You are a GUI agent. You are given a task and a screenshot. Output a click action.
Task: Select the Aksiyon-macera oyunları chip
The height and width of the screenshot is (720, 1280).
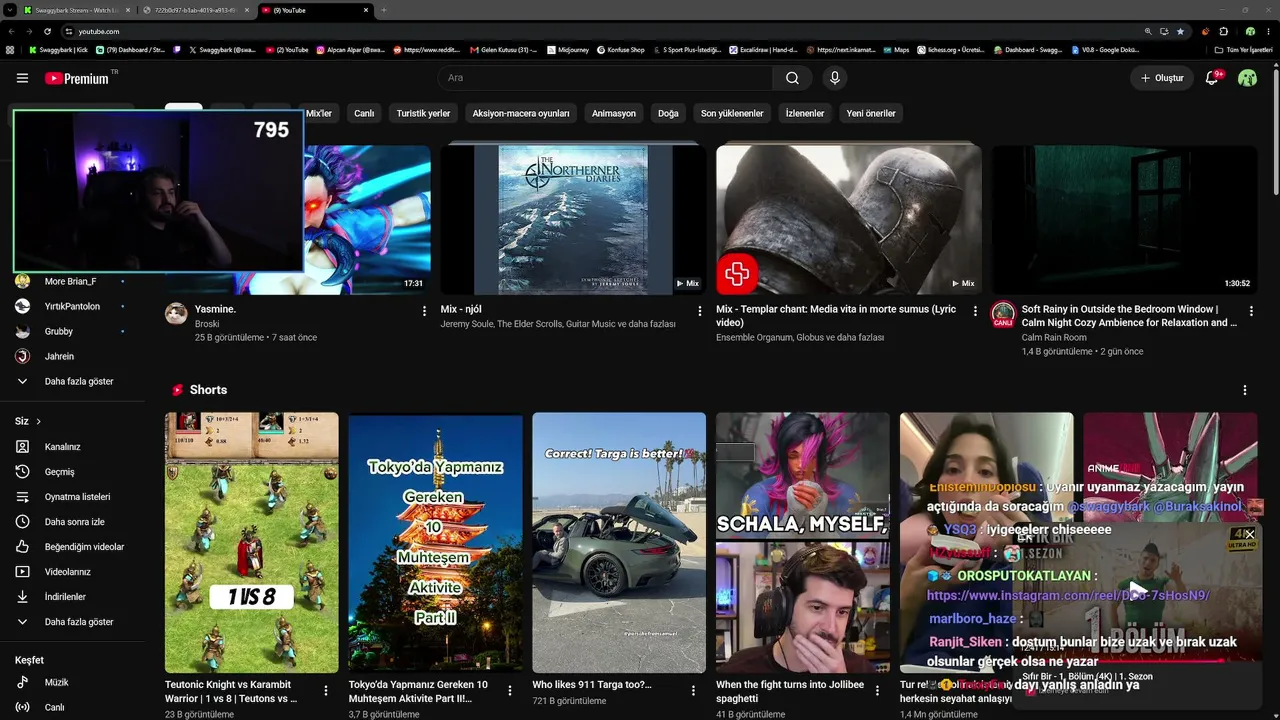click(x=521, y=113)
